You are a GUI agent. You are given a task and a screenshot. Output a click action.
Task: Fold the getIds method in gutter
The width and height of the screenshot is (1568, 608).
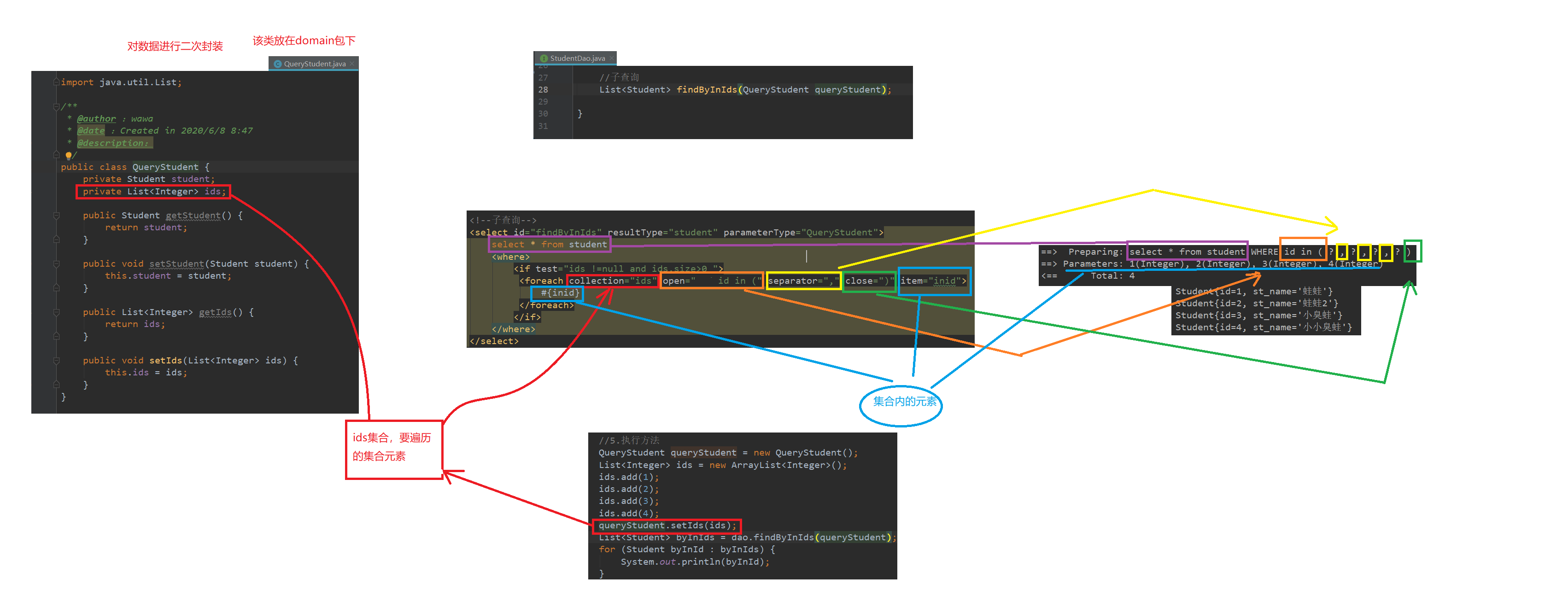pos(56,312)
